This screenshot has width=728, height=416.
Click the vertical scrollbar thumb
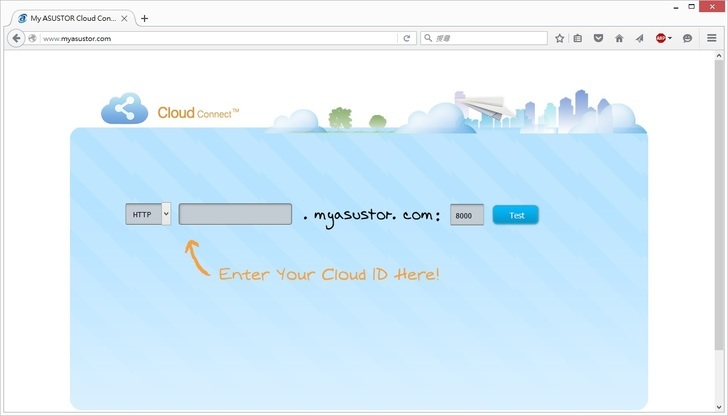tap(719, 204)
